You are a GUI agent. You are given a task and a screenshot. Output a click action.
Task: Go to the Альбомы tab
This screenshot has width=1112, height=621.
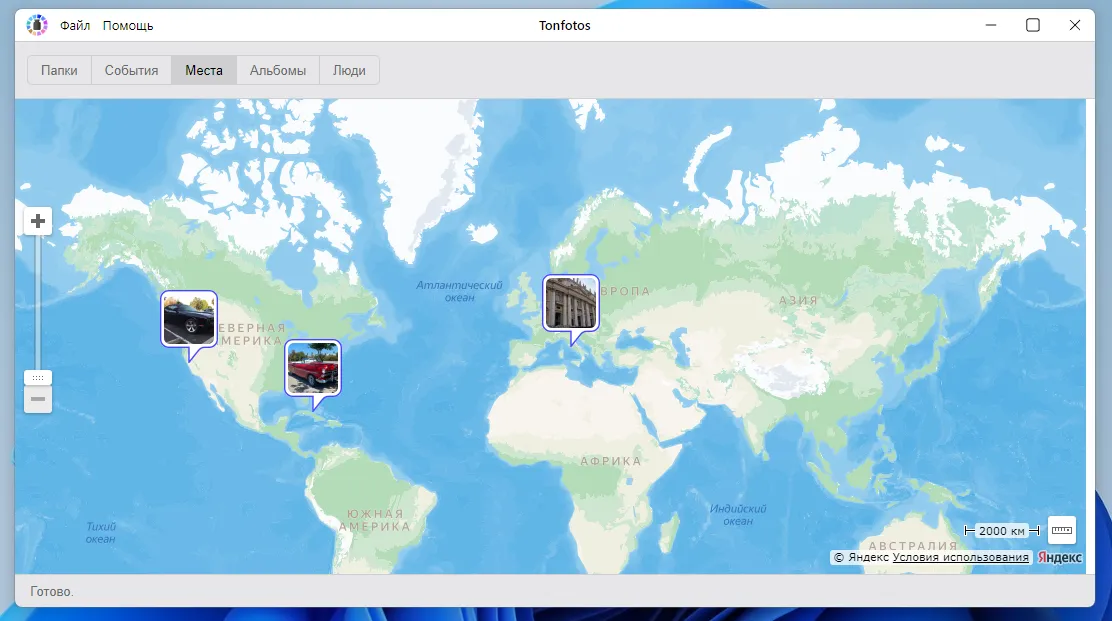pyautogui.click(x=278, y=71)
